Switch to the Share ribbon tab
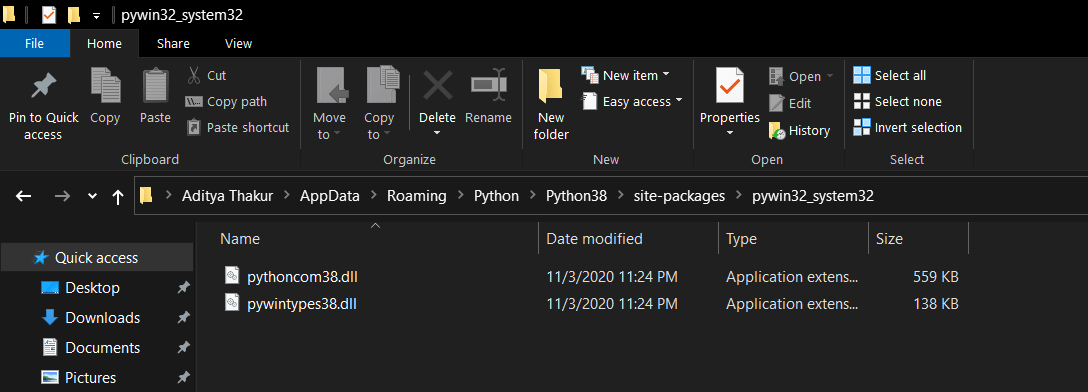Viewport: 1088px width, 392px height. (173, 43)
